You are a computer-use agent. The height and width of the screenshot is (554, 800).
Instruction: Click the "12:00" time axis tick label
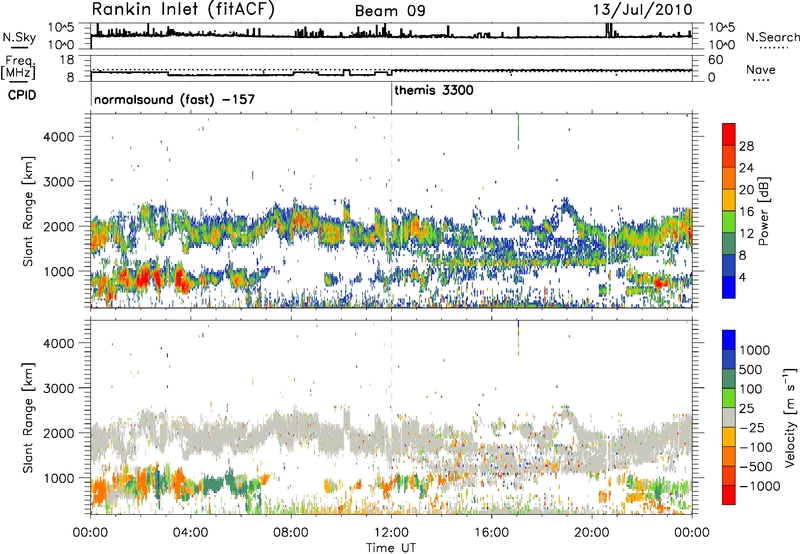point(391,533)
